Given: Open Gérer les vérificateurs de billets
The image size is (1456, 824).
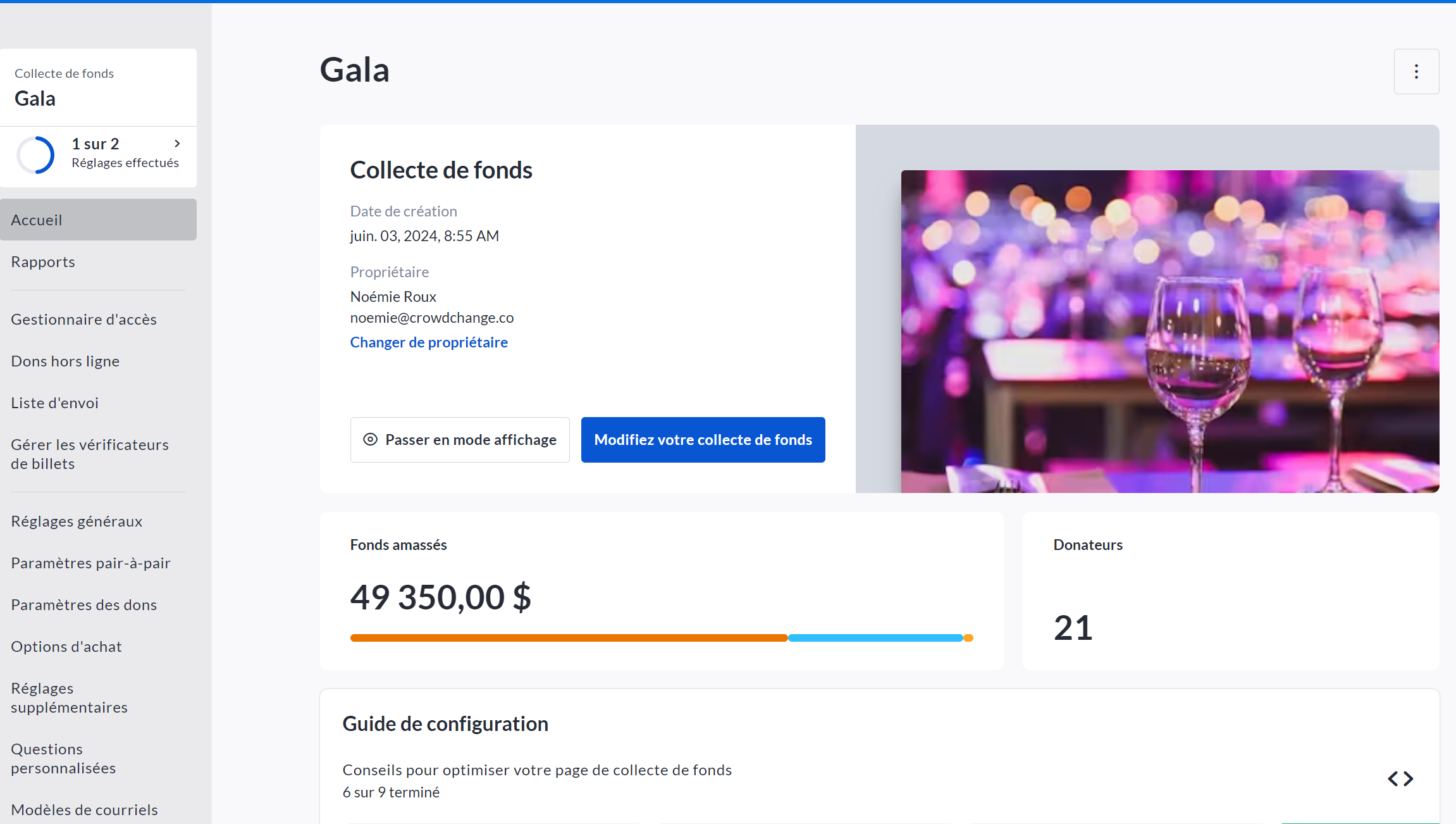Looking at the screenshot, I should pos(89,454).
